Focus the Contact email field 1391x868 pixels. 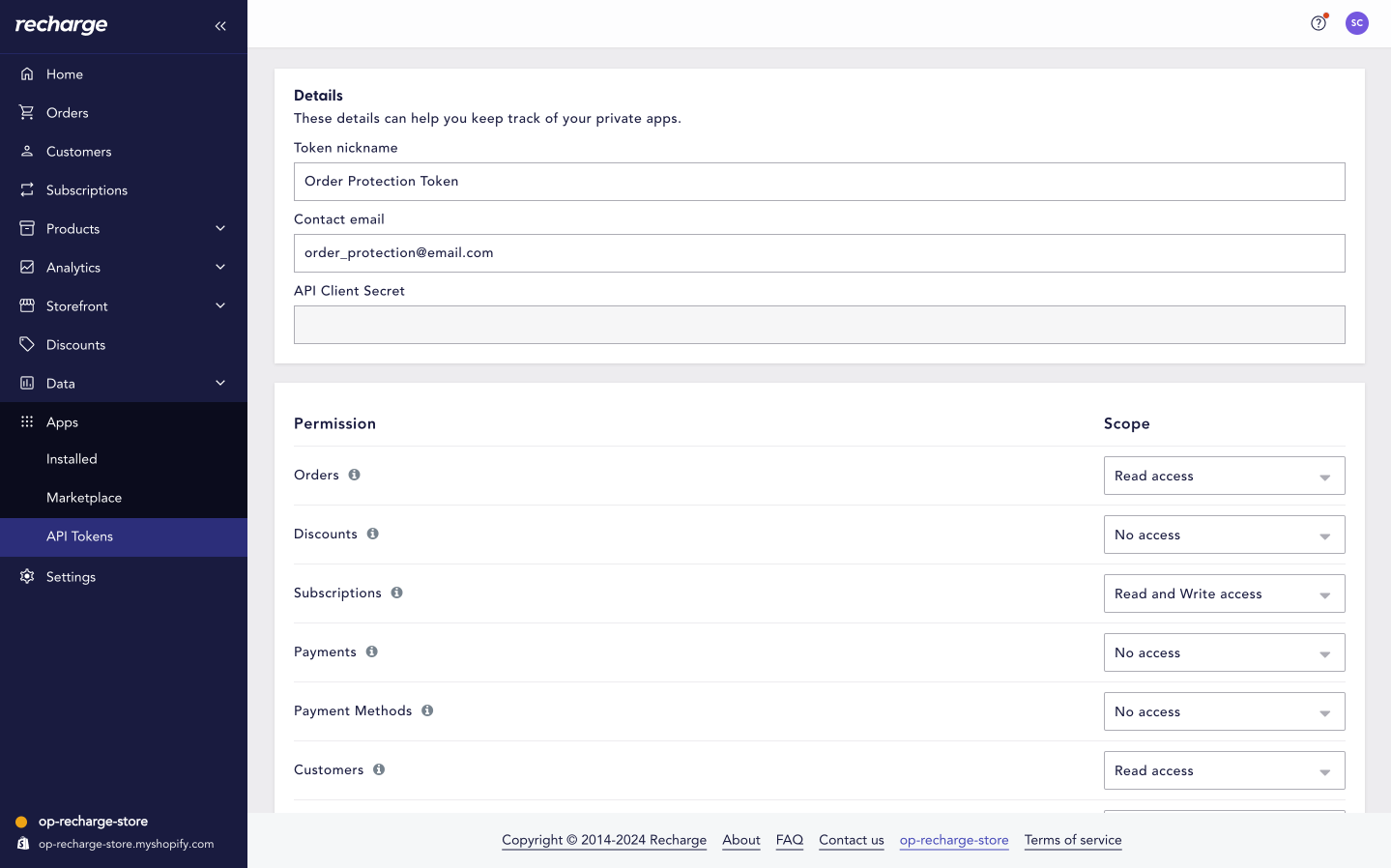(x=820, y=253)
